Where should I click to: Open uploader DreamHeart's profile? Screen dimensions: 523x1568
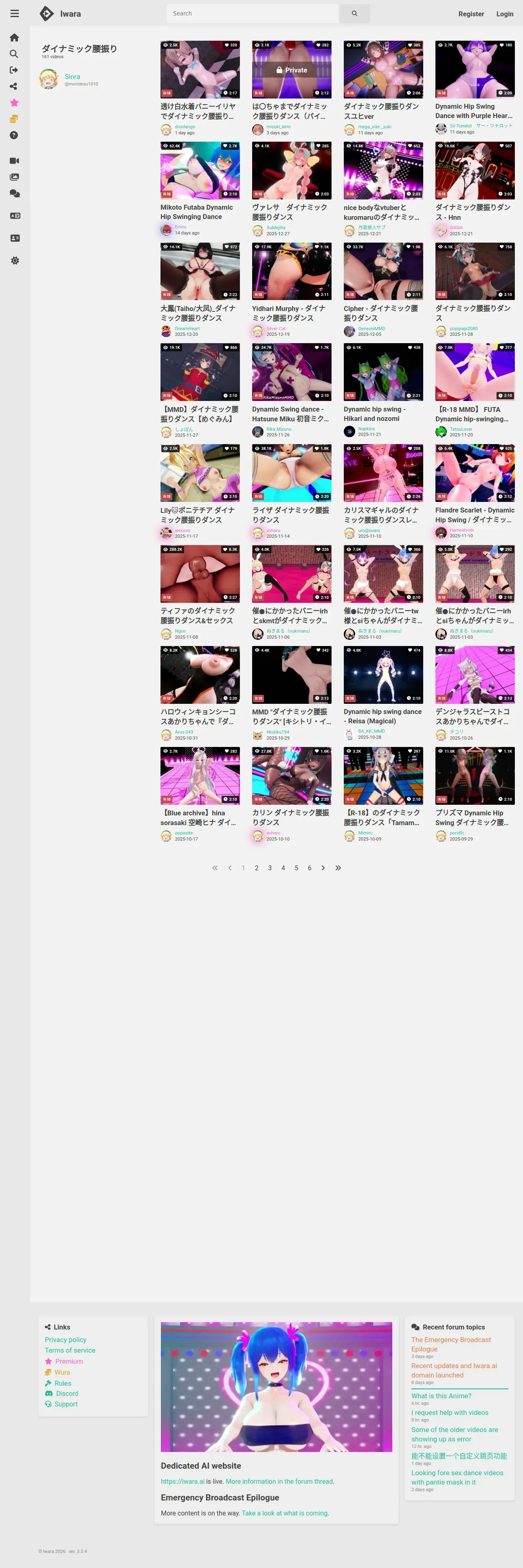point(187,328)
